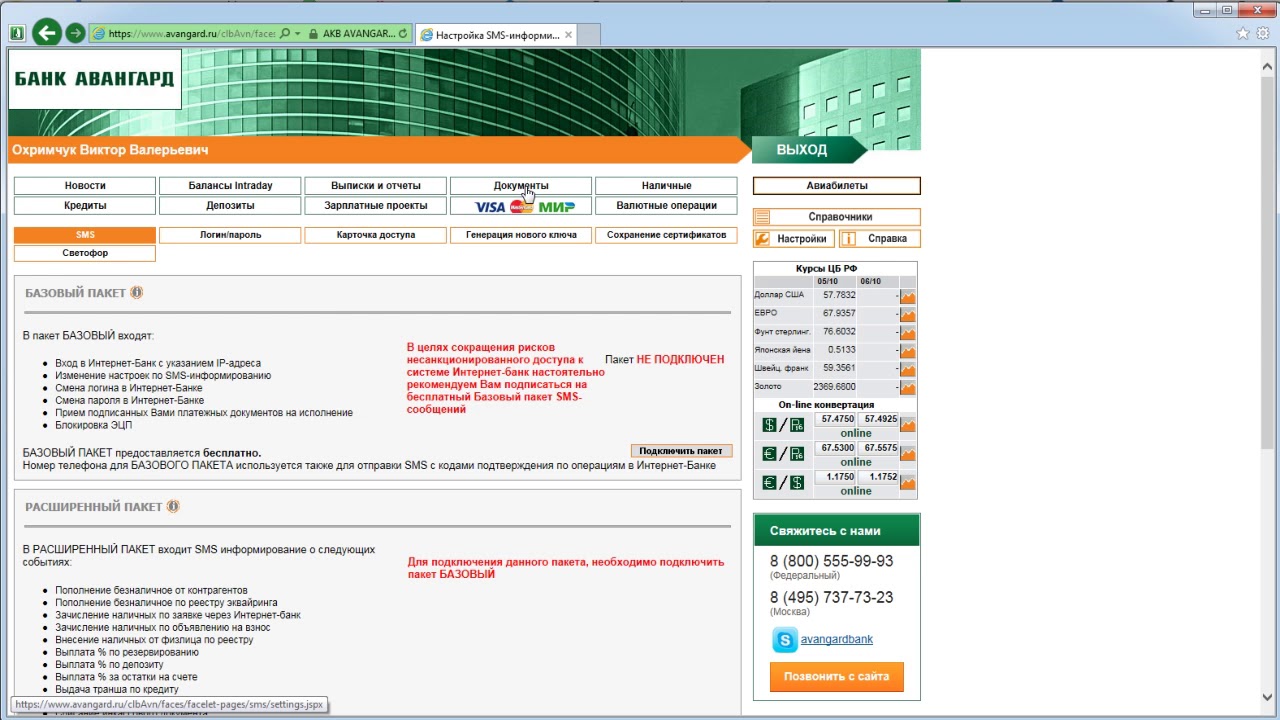Image resolution: width=1280 pixels, height=720 pixels.
Task: Open the chart for Японская йена rate
Action: point(907,350)
